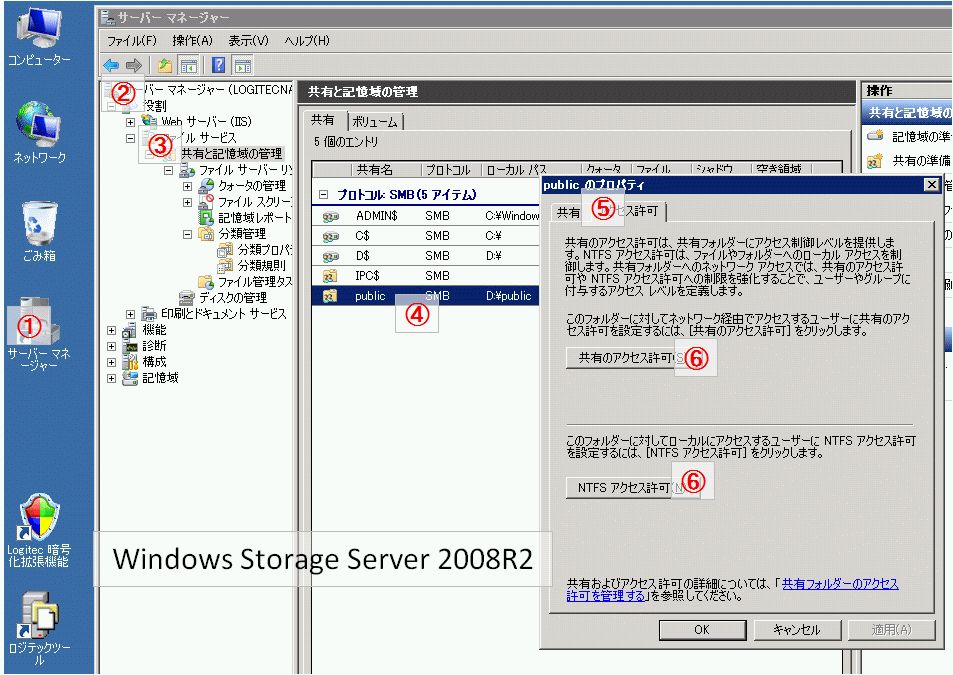Select the 共有 tab above the share list

[323, 120]
